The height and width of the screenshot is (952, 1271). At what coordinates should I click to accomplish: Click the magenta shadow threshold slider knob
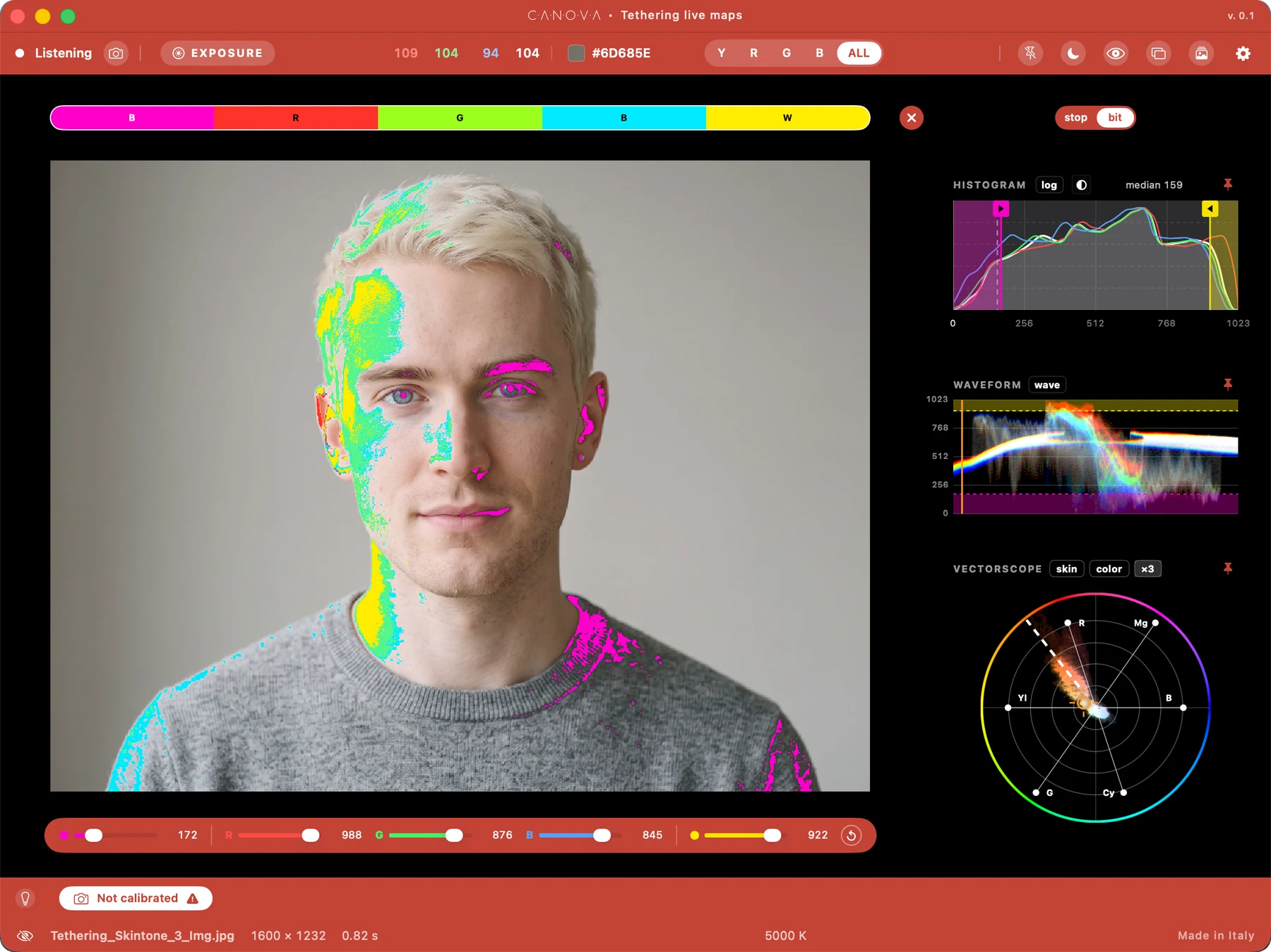click(x=94, y=835)
